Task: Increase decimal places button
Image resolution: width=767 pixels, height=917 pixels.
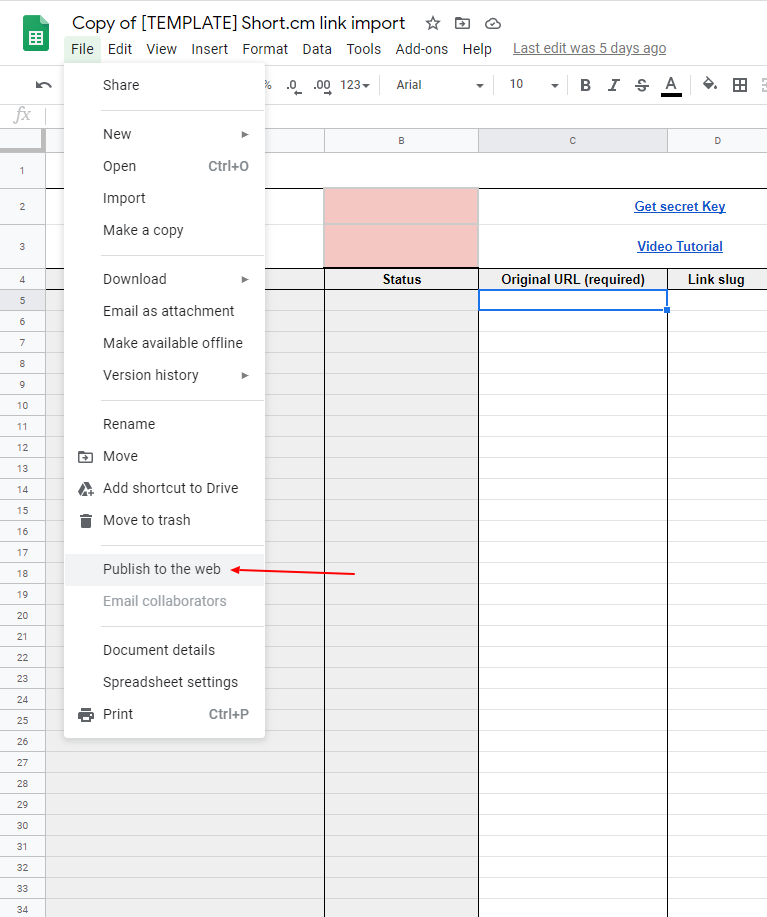Action: (322, 86)
